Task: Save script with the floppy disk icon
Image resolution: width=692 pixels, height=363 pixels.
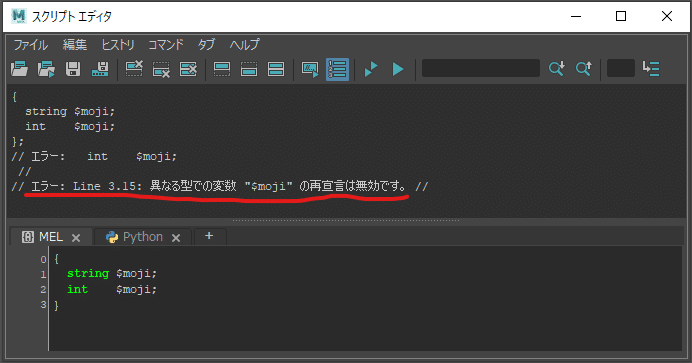Action: click(73, 69)
